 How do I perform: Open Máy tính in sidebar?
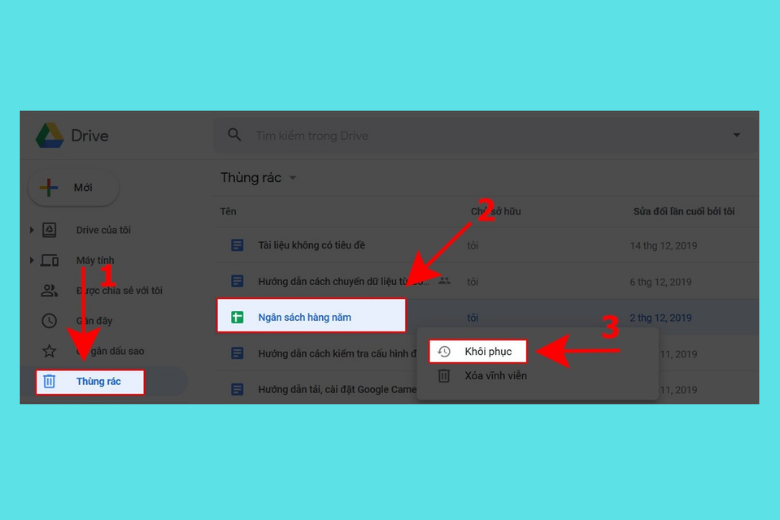pos(95,260)
